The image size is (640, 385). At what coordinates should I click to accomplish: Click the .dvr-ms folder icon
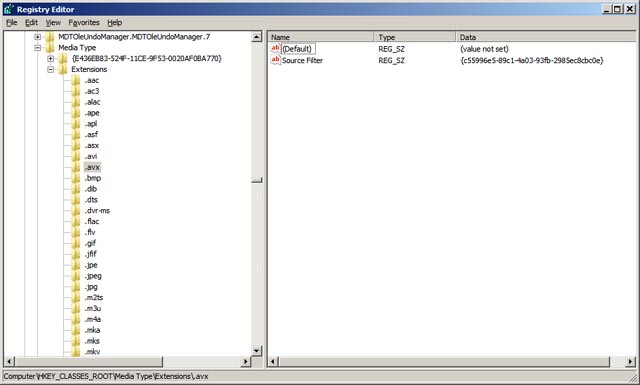click(x=76, y=211)
